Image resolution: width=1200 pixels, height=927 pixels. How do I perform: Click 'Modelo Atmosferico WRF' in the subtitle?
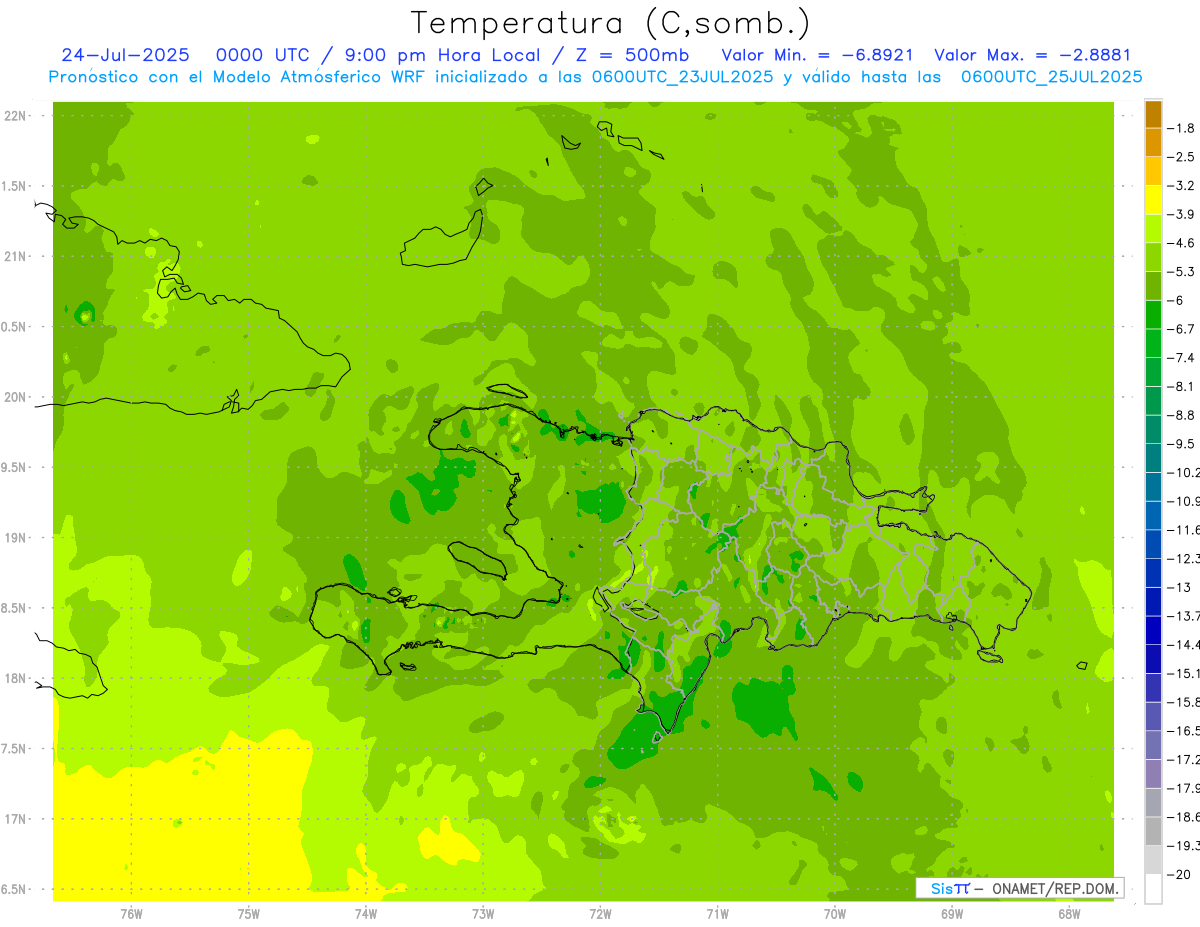pos(321,77)
